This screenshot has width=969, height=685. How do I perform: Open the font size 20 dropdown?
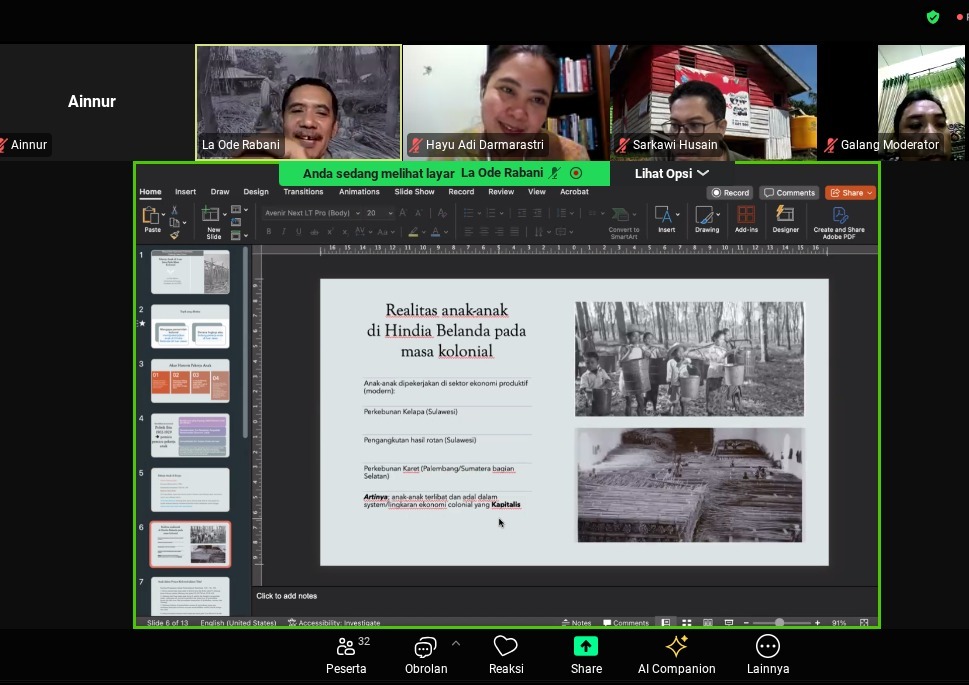(391, 213)
